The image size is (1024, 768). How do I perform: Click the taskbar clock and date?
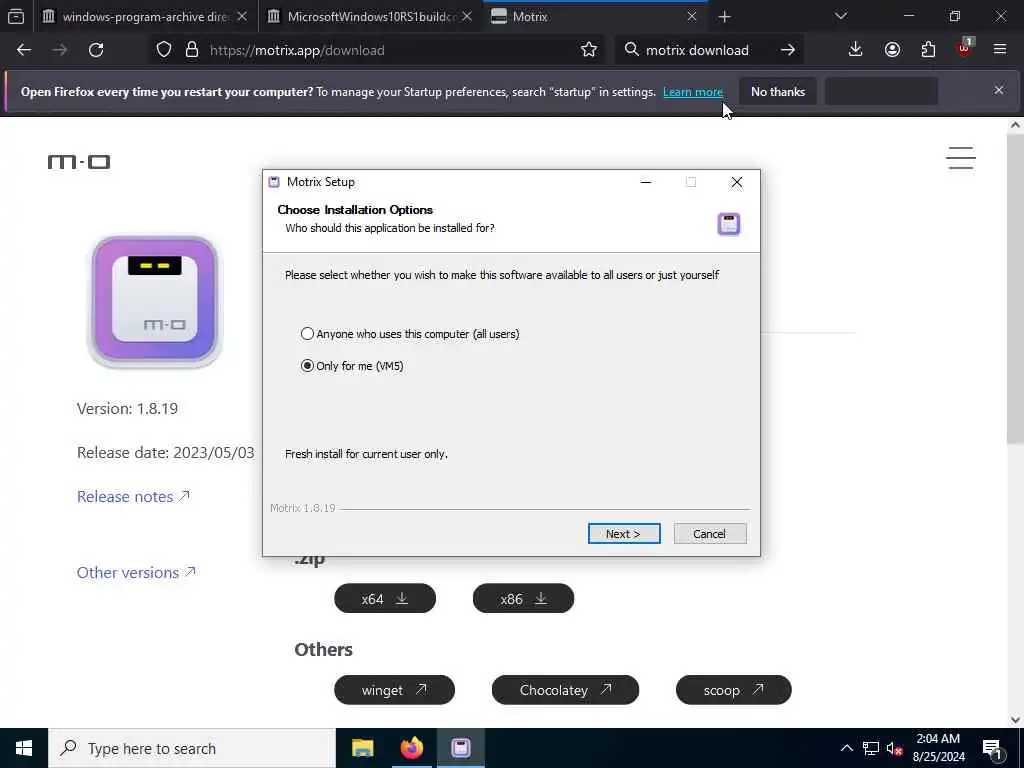[938, 748]
